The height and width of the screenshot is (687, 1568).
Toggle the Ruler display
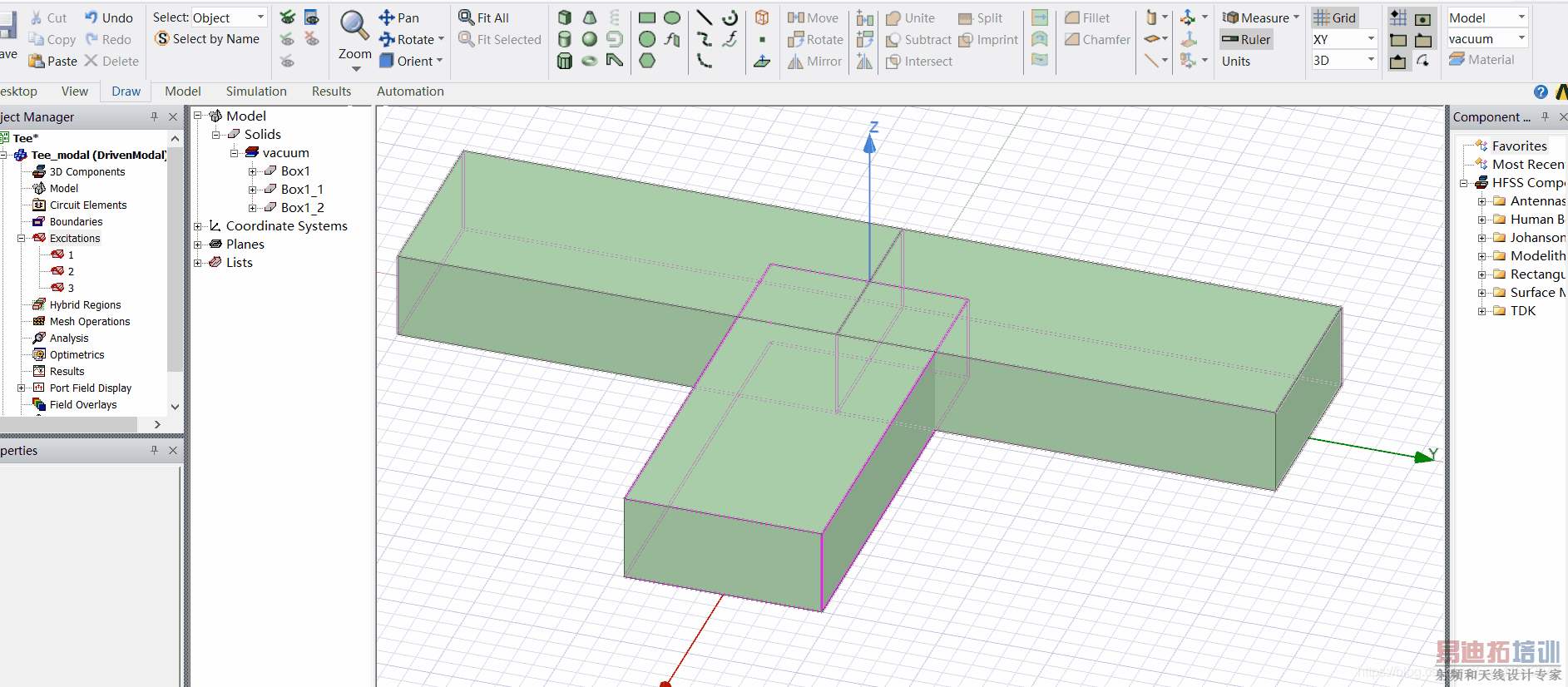tap(1246, 39)
